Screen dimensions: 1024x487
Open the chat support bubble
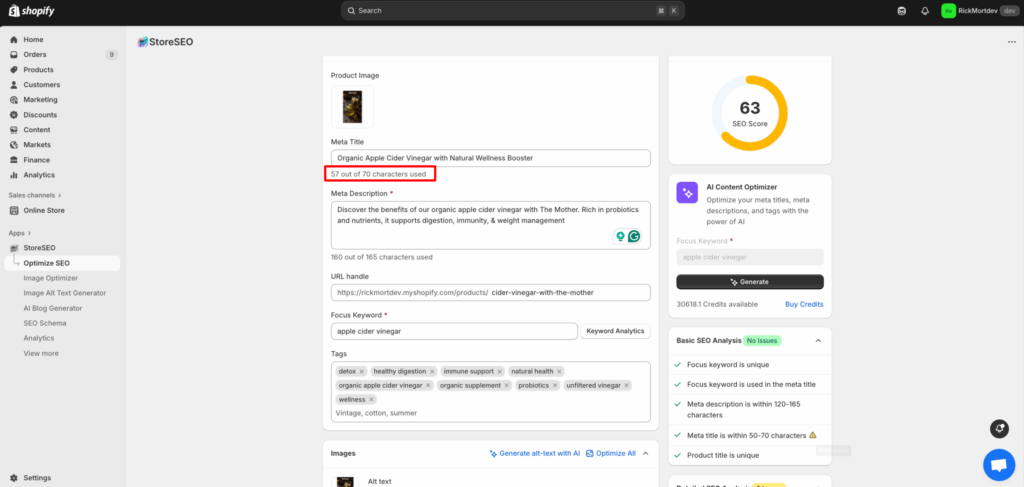click(998, 465)
